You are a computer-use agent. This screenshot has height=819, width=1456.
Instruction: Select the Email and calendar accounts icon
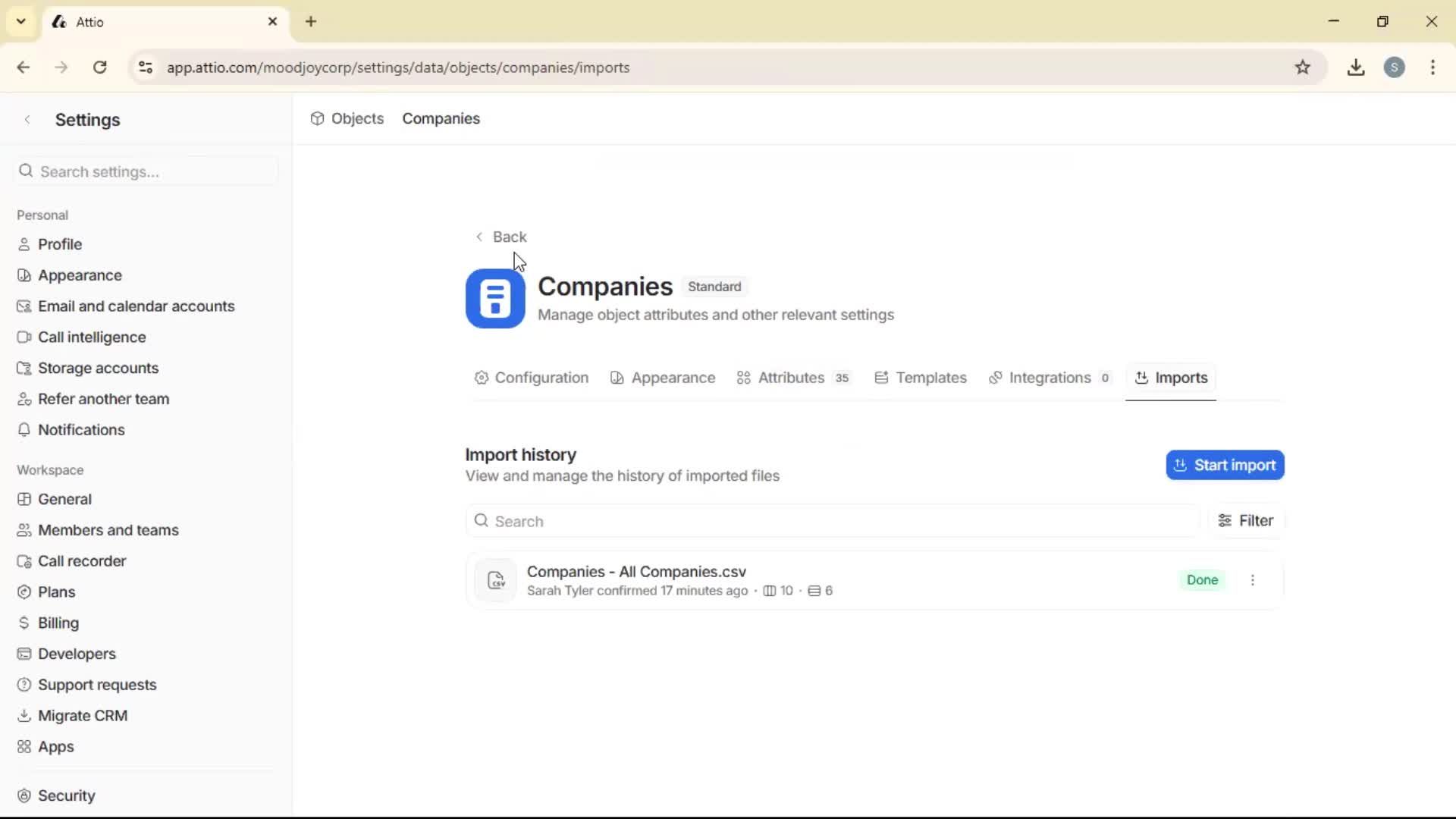24,306
